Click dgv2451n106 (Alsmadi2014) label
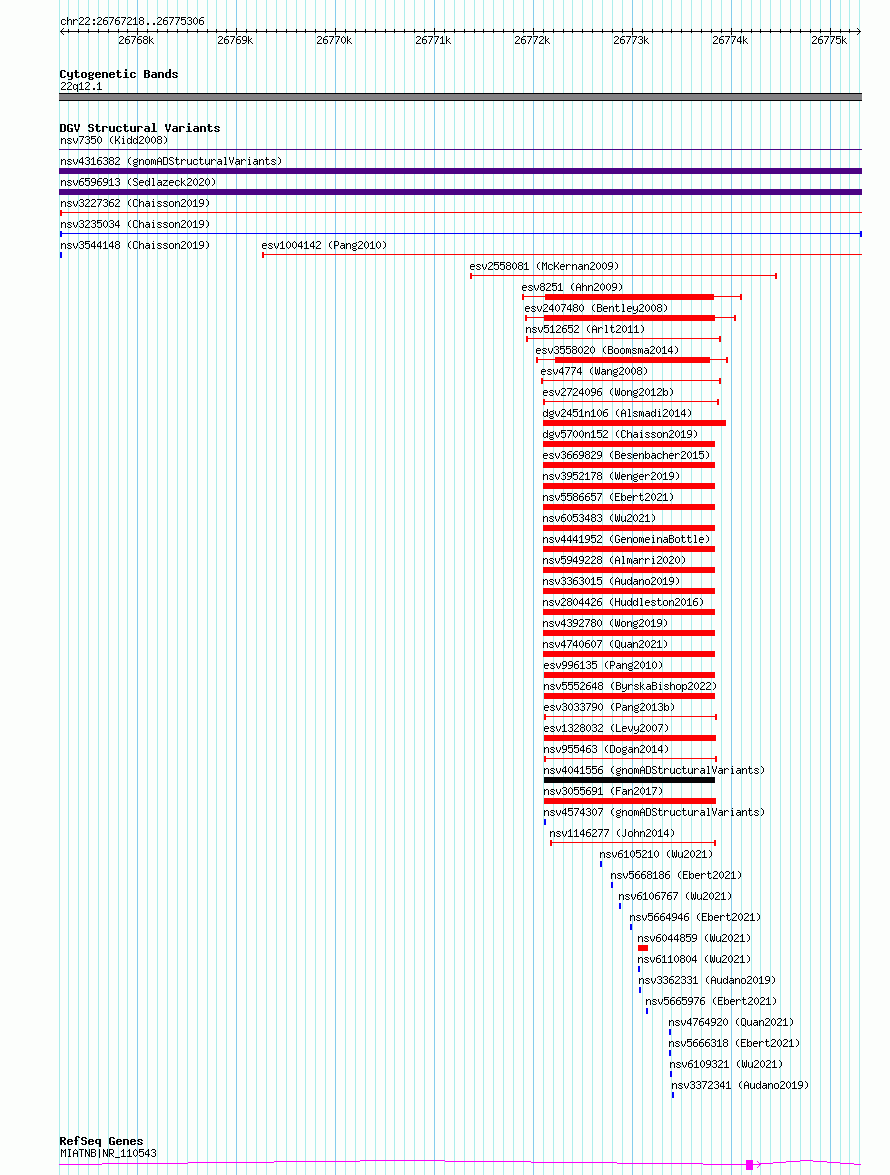Image resolution: width=890 pixels, height=1175 pixels. [617, 413]
